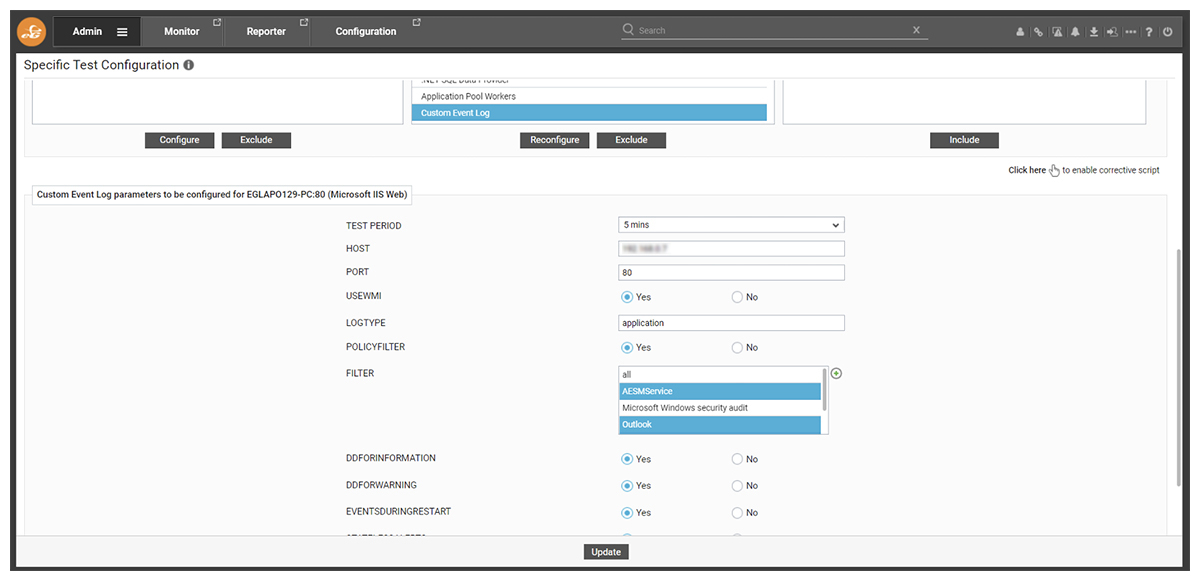Click Exclude button next to Reconfigure
1200x581 pixels.
click(631, 140)
